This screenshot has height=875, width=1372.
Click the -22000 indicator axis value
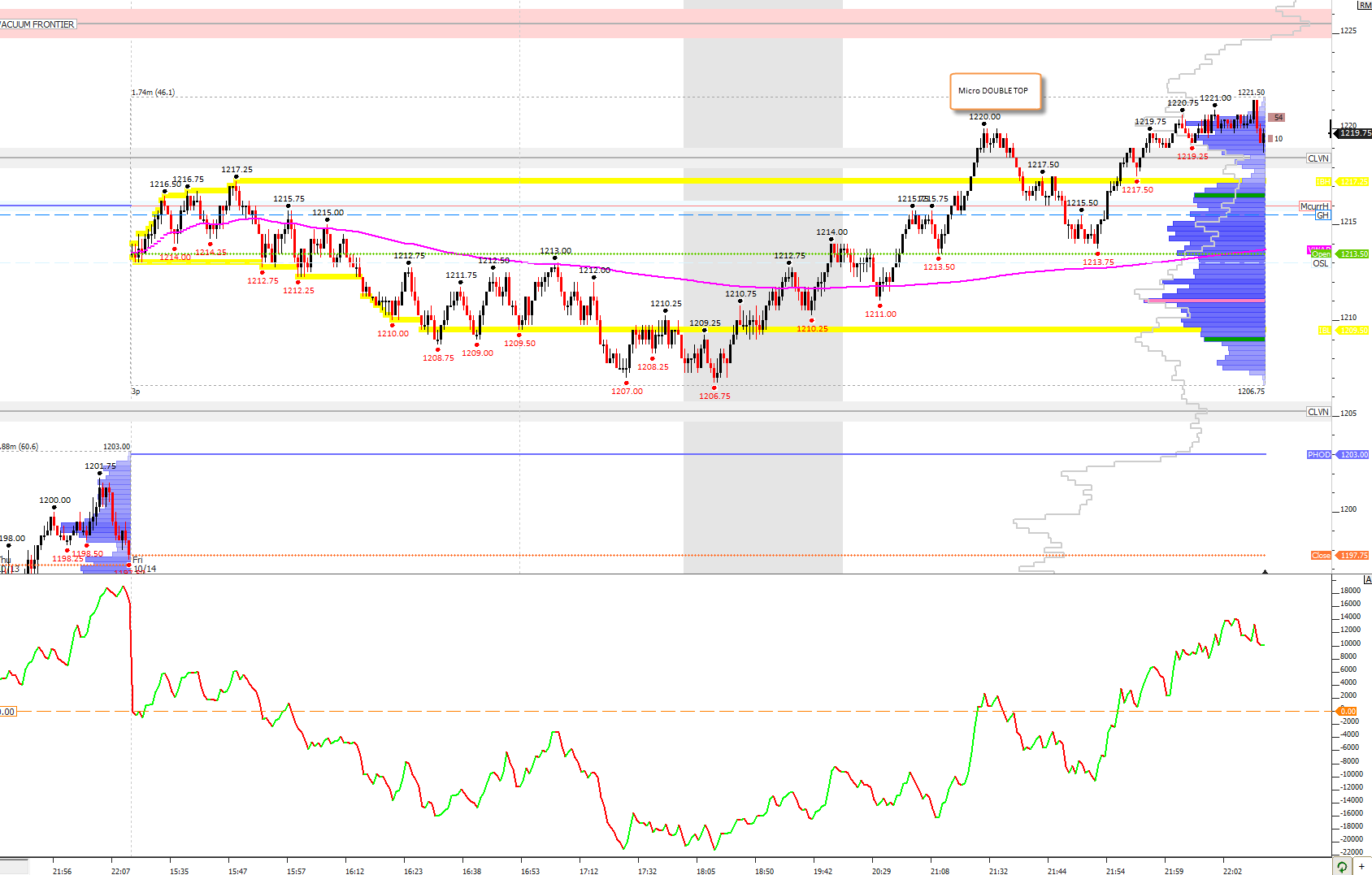pyautogui.click(x=1350, y=852)
